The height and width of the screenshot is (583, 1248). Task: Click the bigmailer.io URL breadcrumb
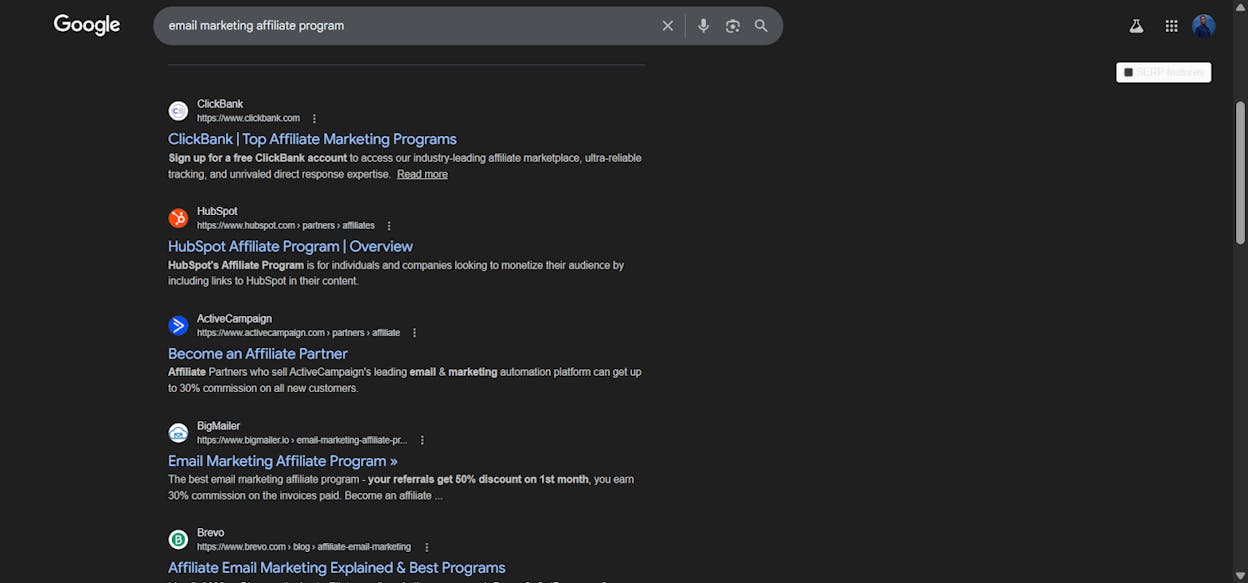tap(302, 440)
